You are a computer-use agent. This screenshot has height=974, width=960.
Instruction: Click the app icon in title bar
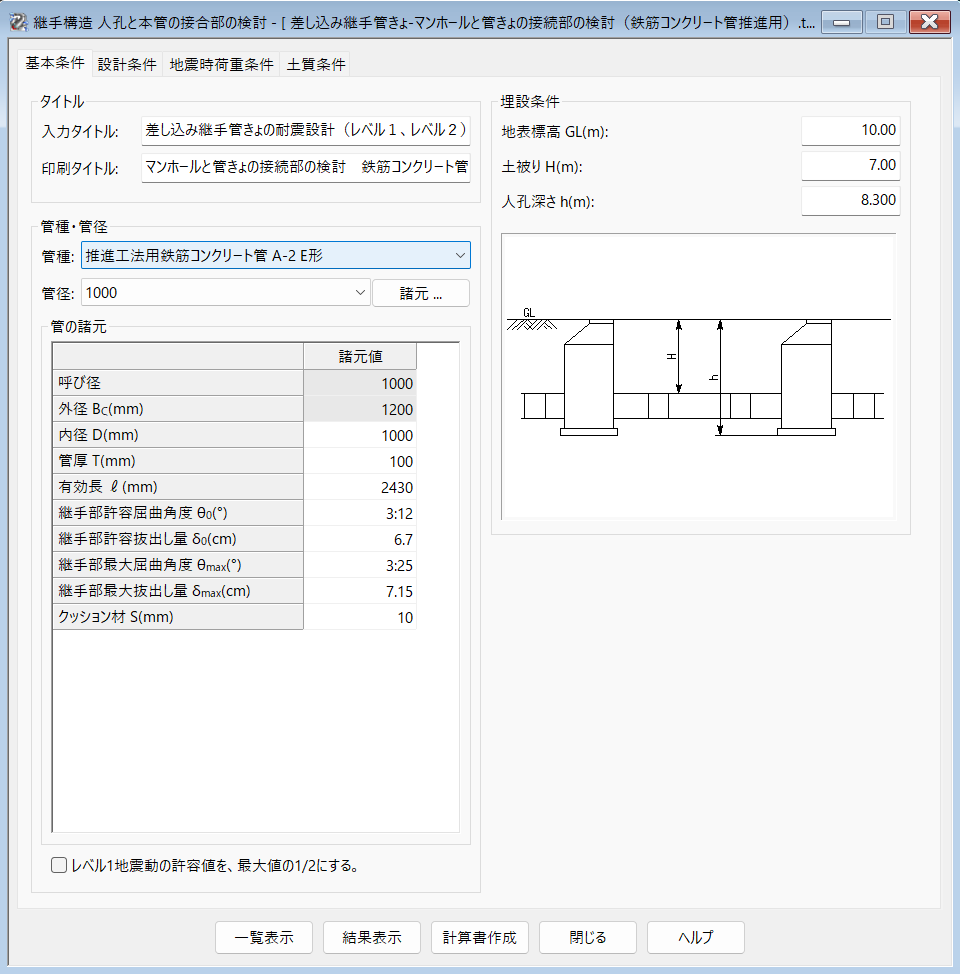18,21
